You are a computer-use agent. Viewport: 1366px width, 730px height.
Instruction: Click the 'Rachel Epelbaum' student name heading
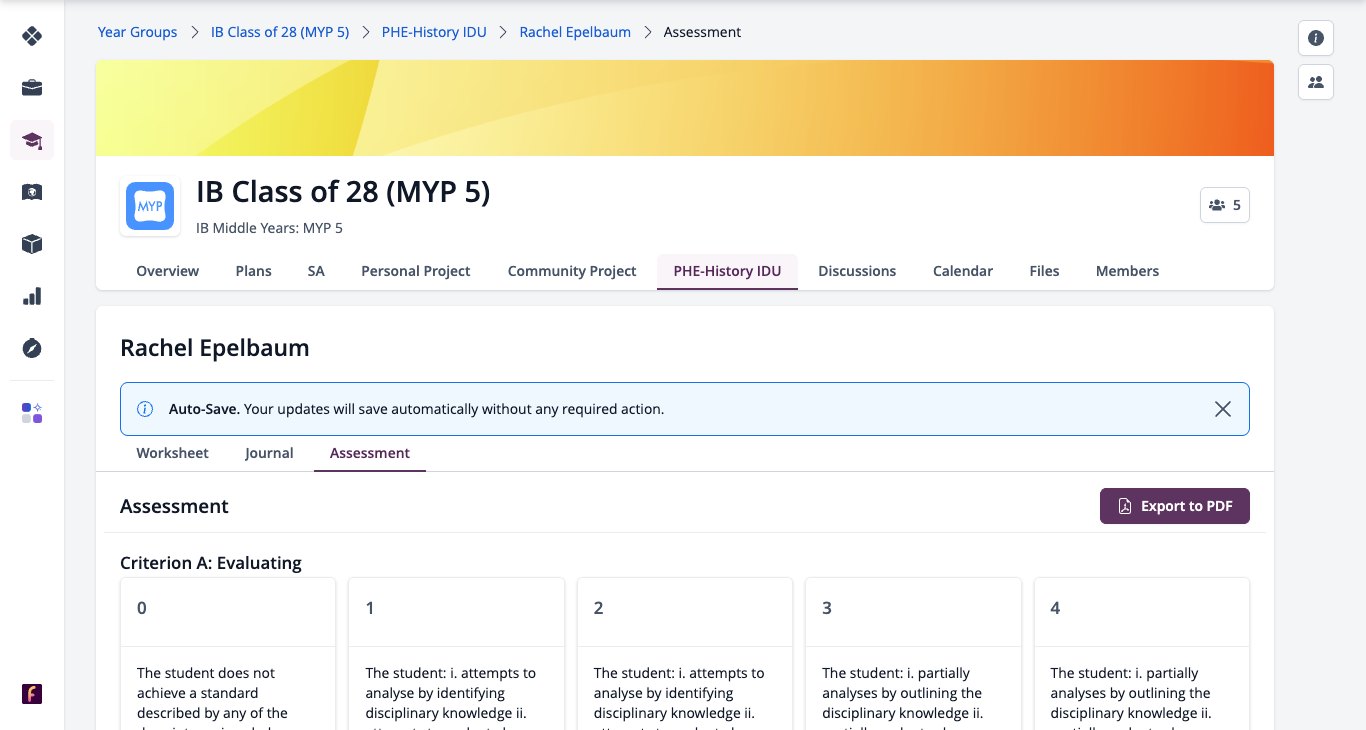pos(215,348)
